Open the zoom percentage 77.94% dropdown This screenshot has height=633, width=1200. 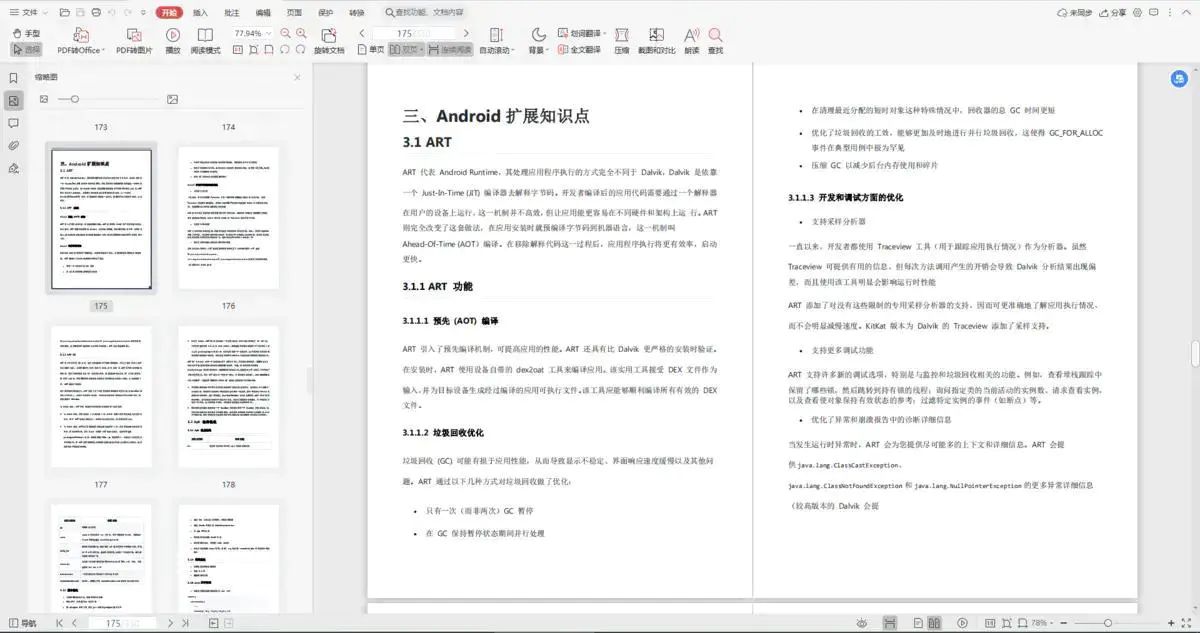(253, 33)
